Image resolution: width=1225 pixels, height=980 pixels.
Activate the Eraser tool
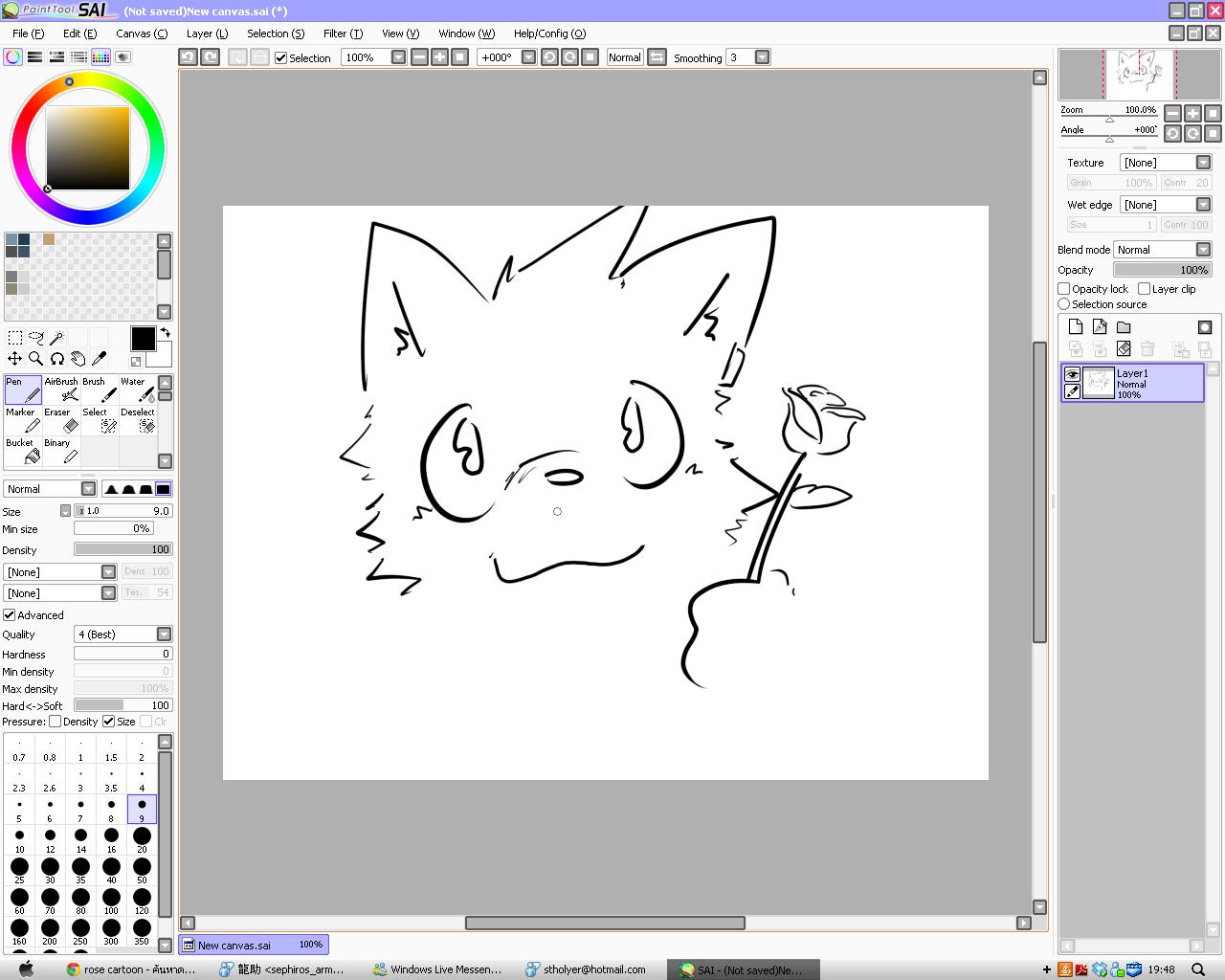(x=61, y=420)
